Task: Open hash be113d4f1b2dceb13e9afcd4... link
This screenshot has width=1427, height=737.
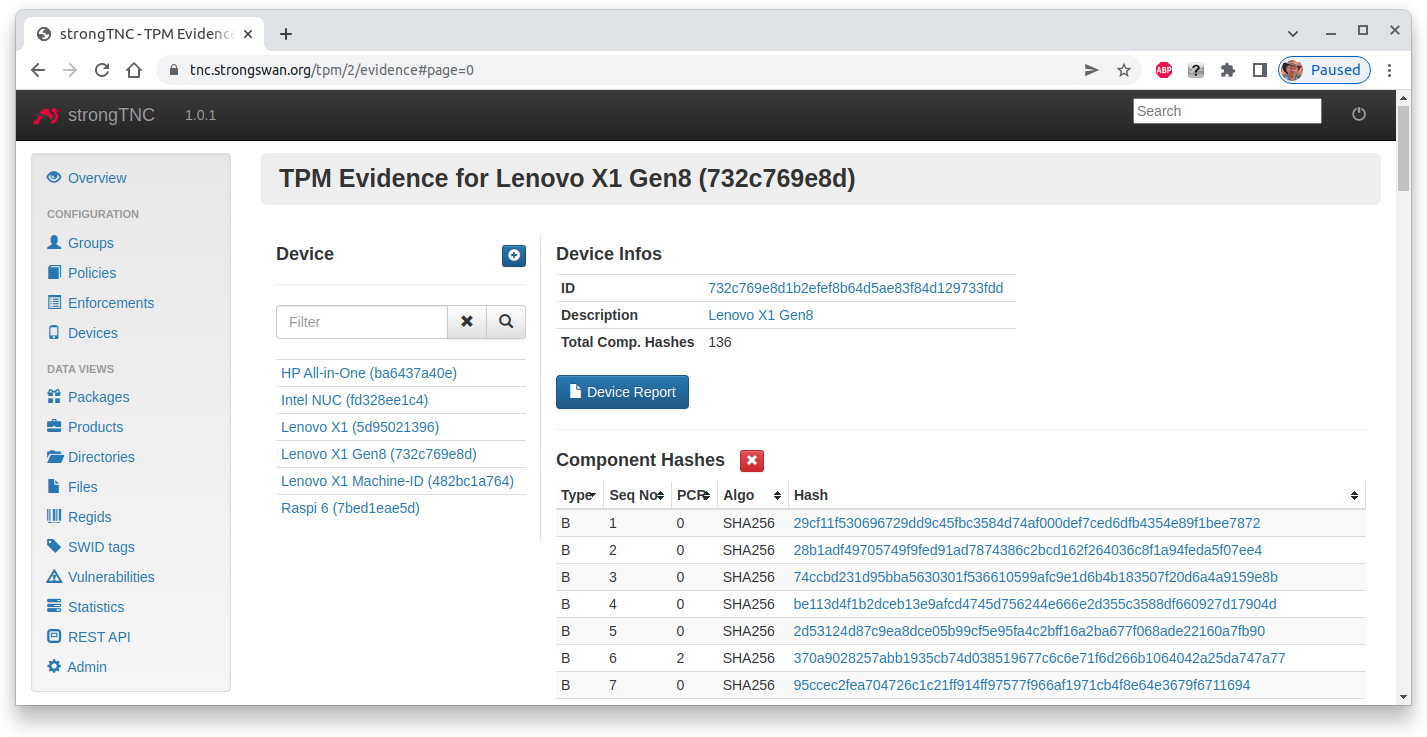Action: pos(1035,604)
